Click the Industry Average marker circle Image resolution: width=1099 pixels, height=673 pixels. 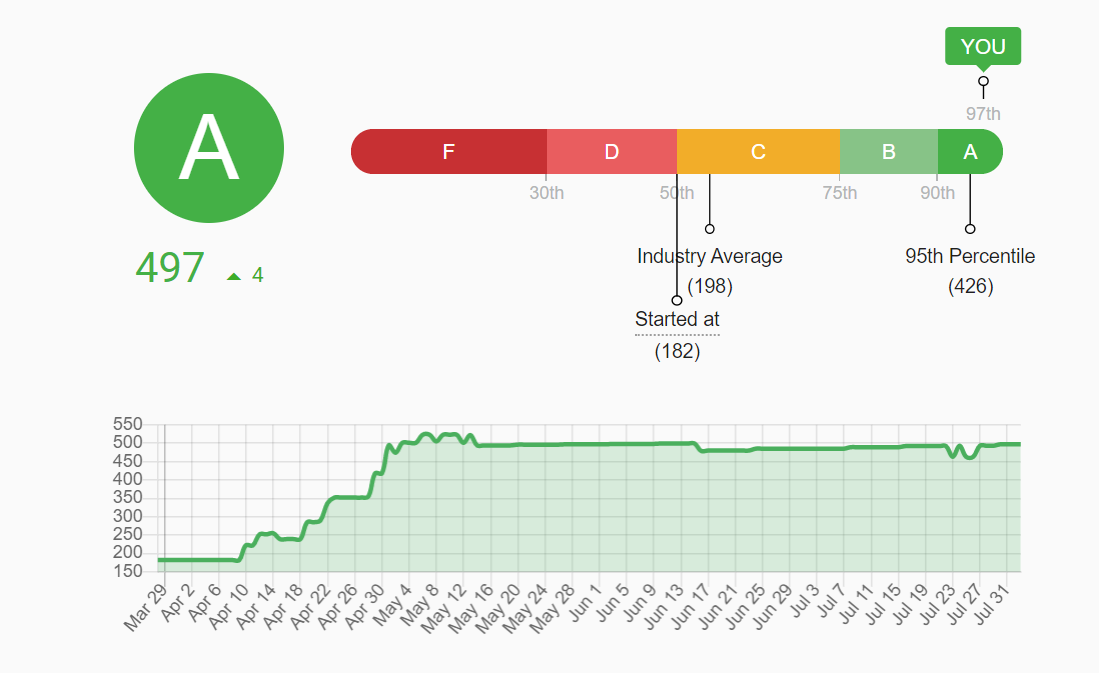[710, 229]
